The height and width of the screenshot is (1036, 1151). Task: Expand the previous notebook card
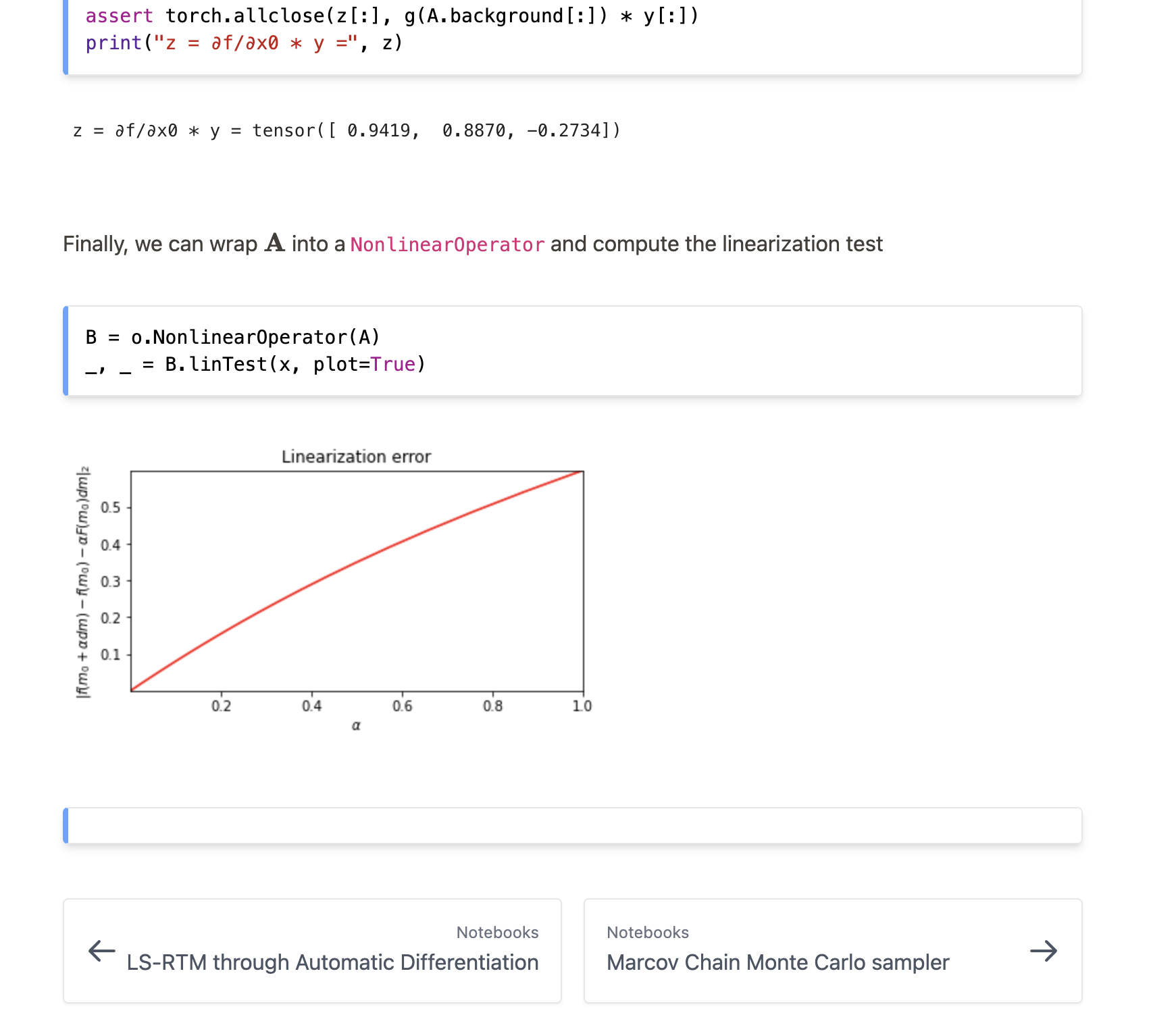311,951
